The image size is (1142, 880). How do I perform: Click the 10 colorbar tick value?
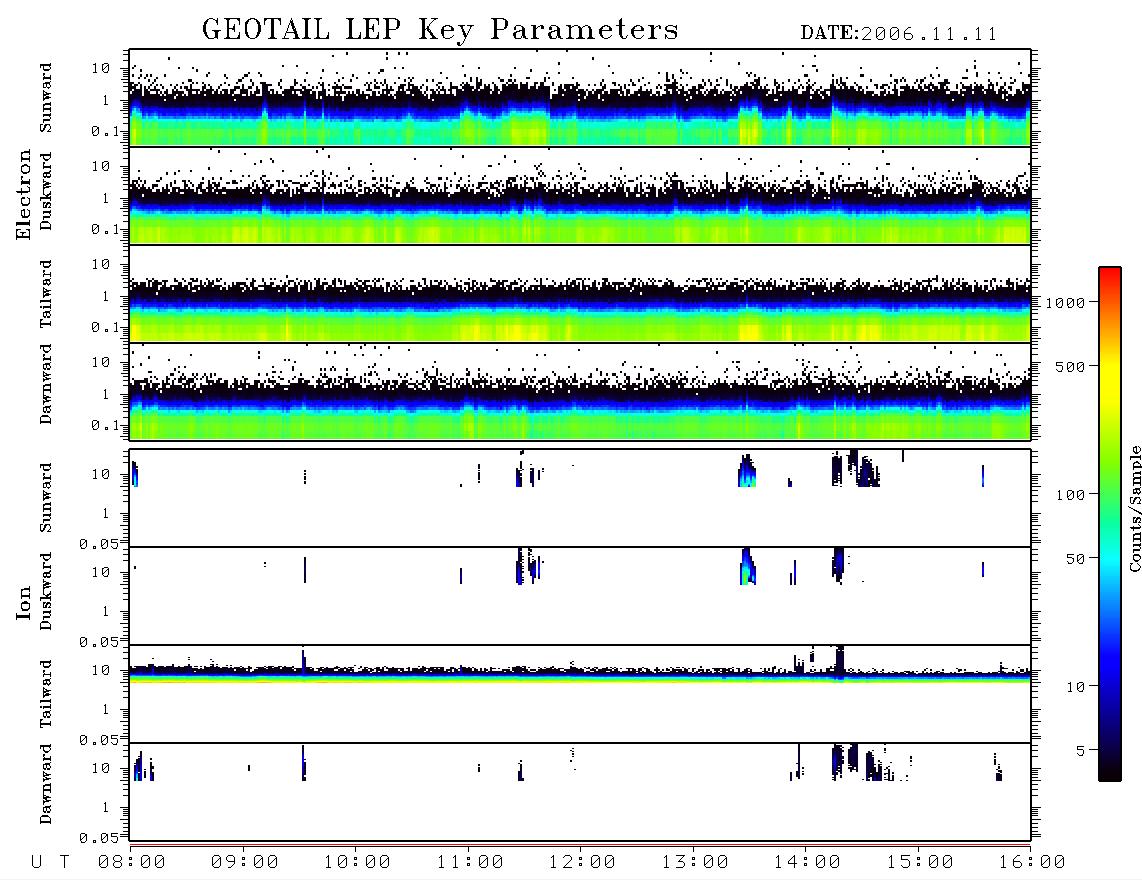(1075, 687)
